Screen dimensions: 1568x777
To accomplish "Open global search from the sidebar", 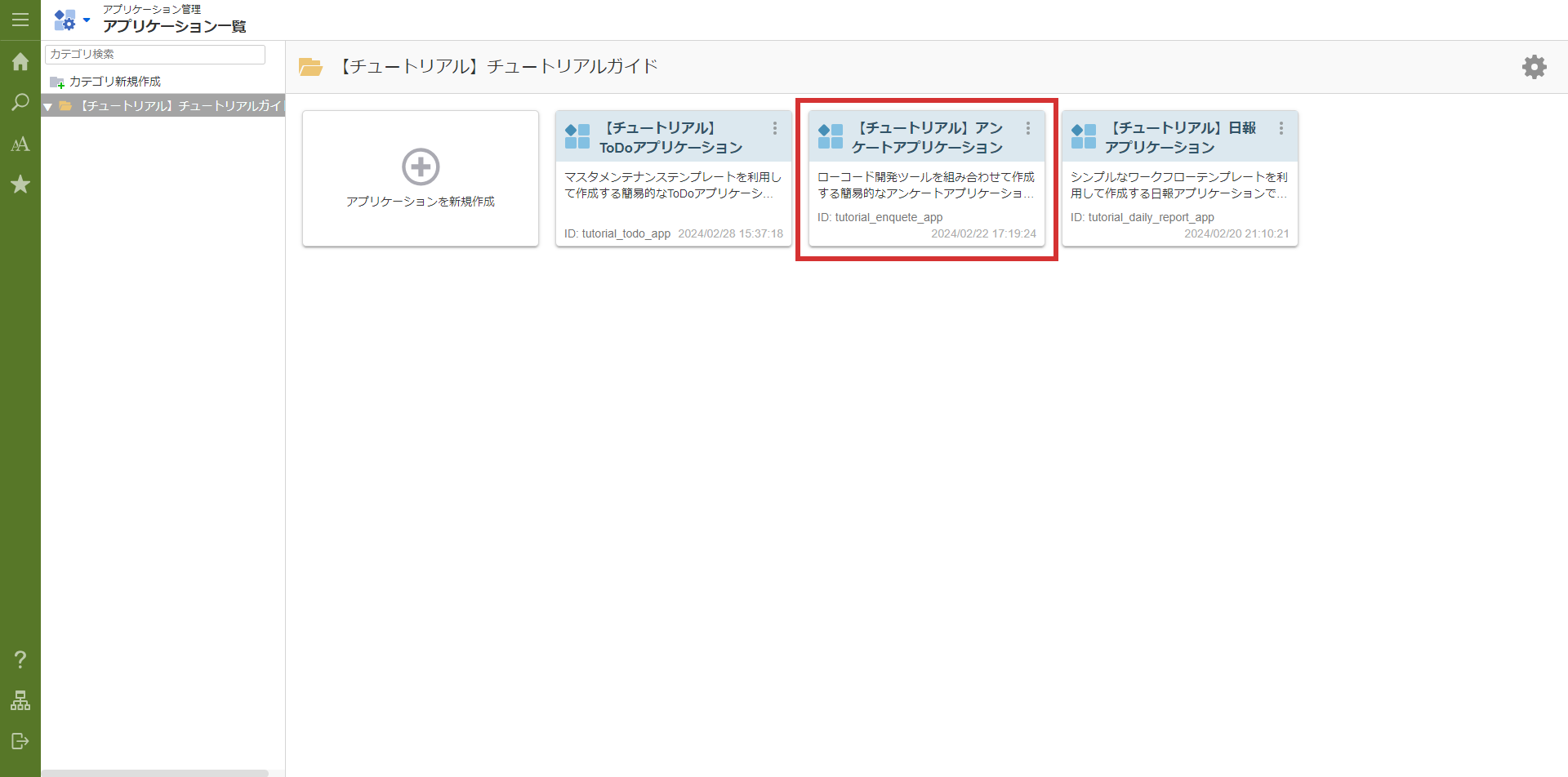I will point(20,103).
